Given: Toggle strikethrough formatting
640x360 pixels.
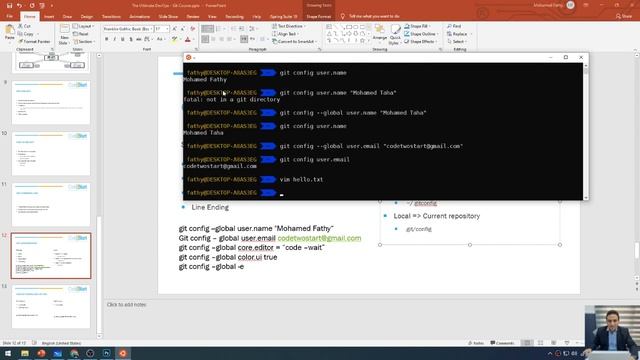Looking at the screenshot, I should [x=139, y=40].
